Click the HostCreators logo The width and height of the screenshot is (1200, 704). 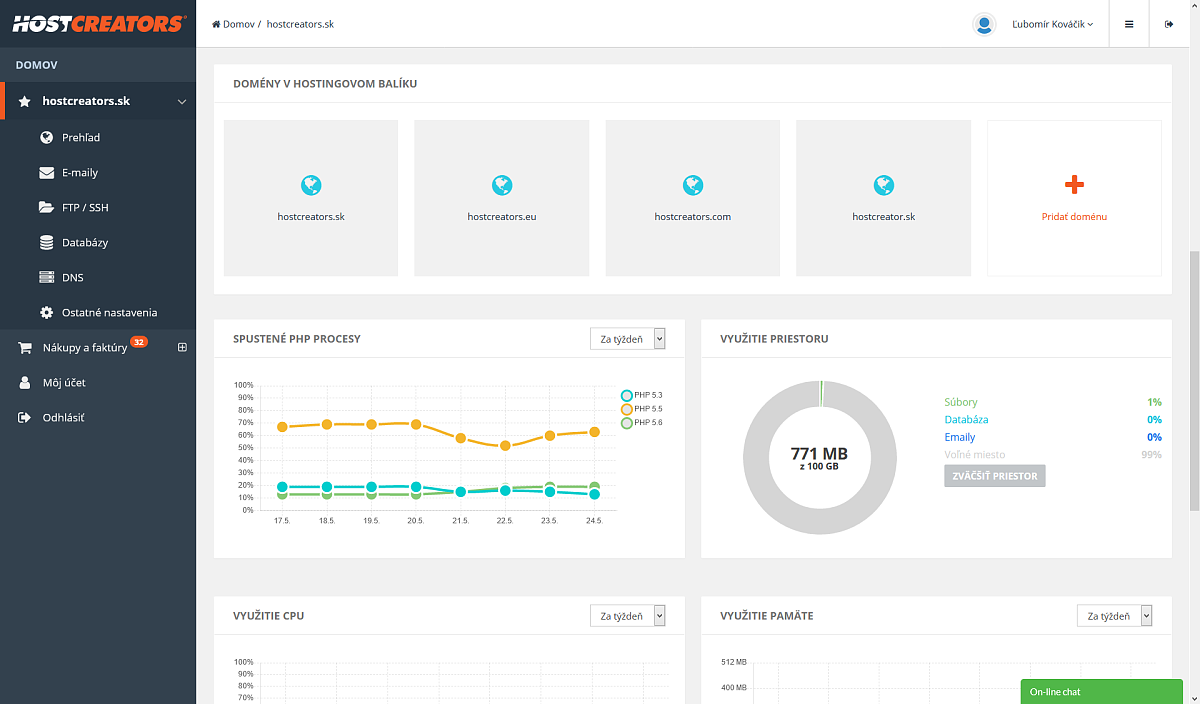coord(98,23)
